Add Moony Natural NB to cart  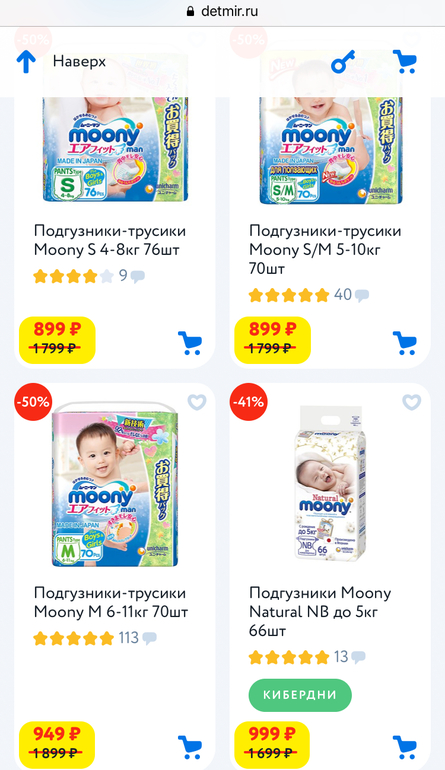(x=405, y=747)
